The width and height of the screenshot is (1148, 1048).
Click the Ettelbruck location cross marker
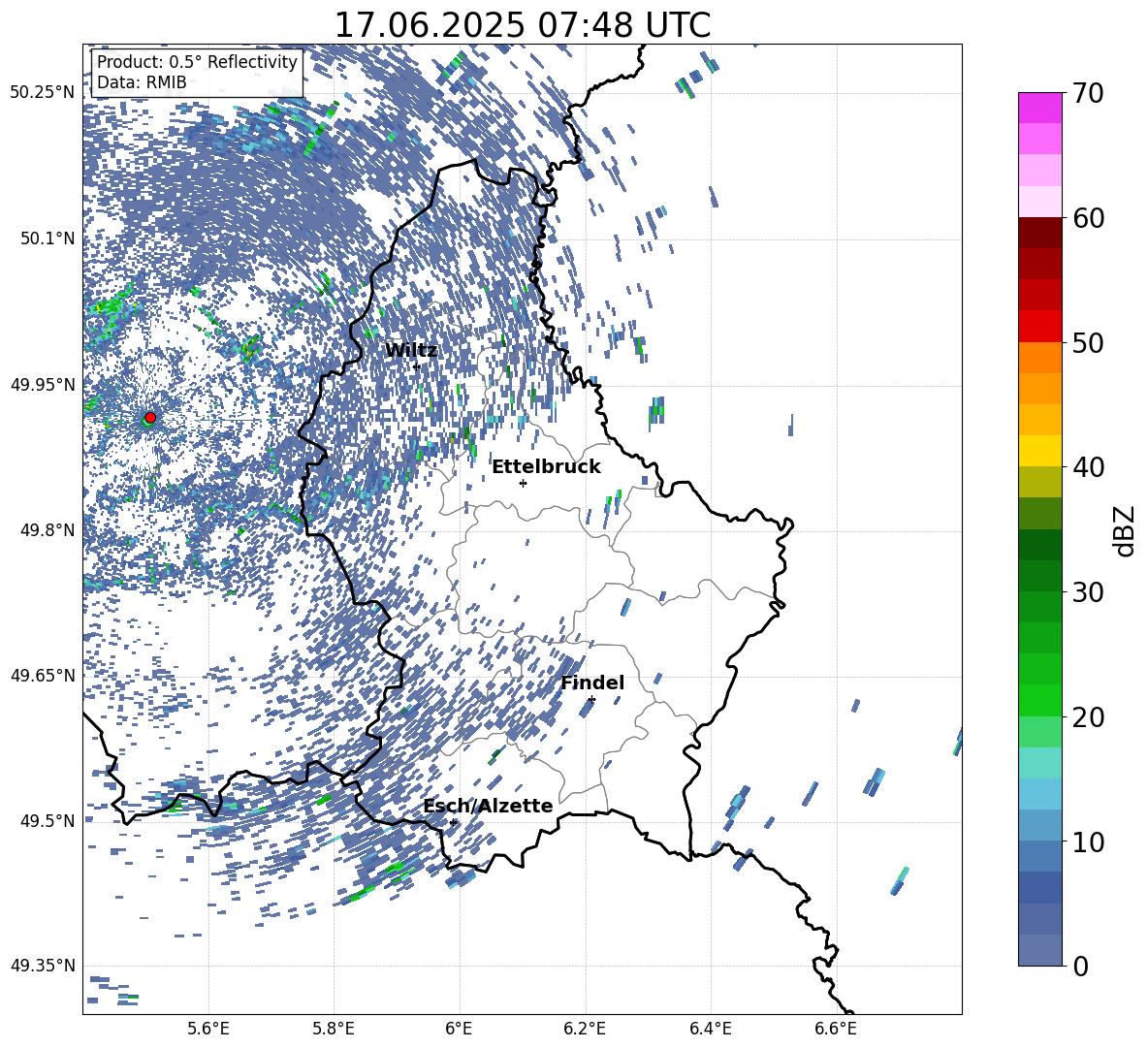point(523,483)
